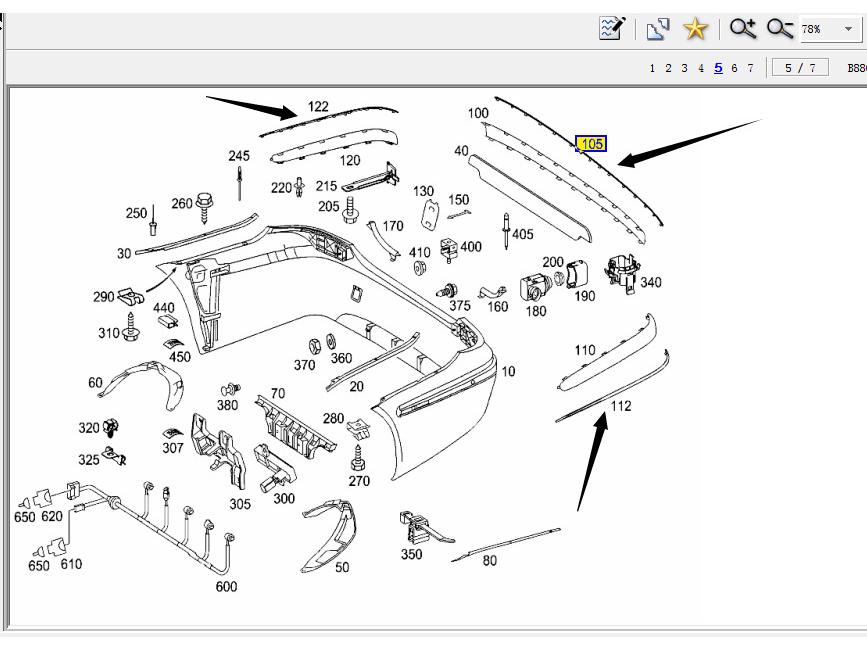The width and height of the screenshot is (867, 651).
Task: Go to diagram page 3
Action: coord(685,68)
